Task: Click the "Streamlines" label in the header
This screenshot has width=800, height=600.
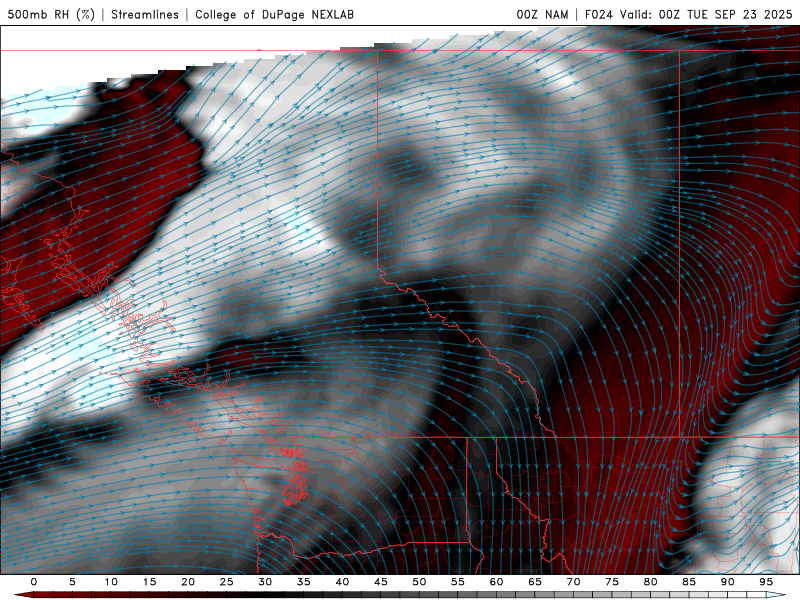Action: (145, 14)
